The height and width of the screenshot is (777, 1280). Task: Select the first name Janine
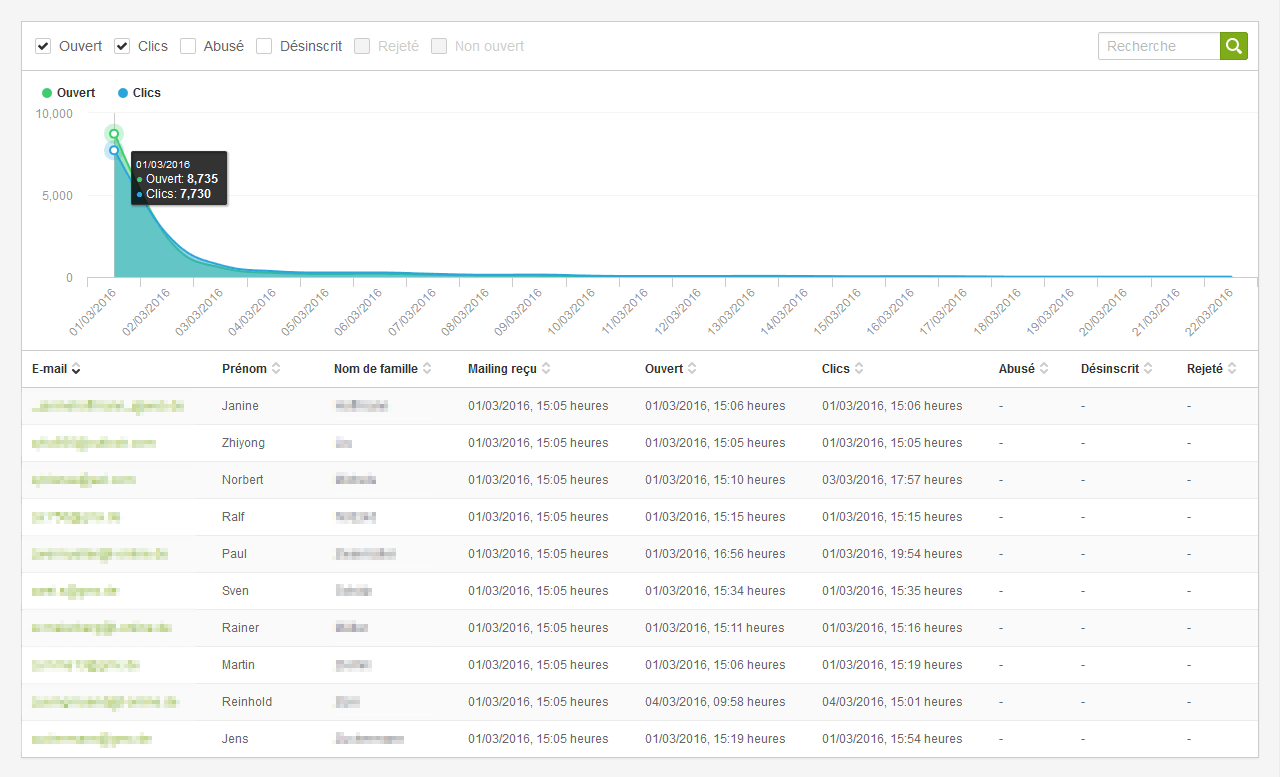pyautogui.click(x=240, y=406)
